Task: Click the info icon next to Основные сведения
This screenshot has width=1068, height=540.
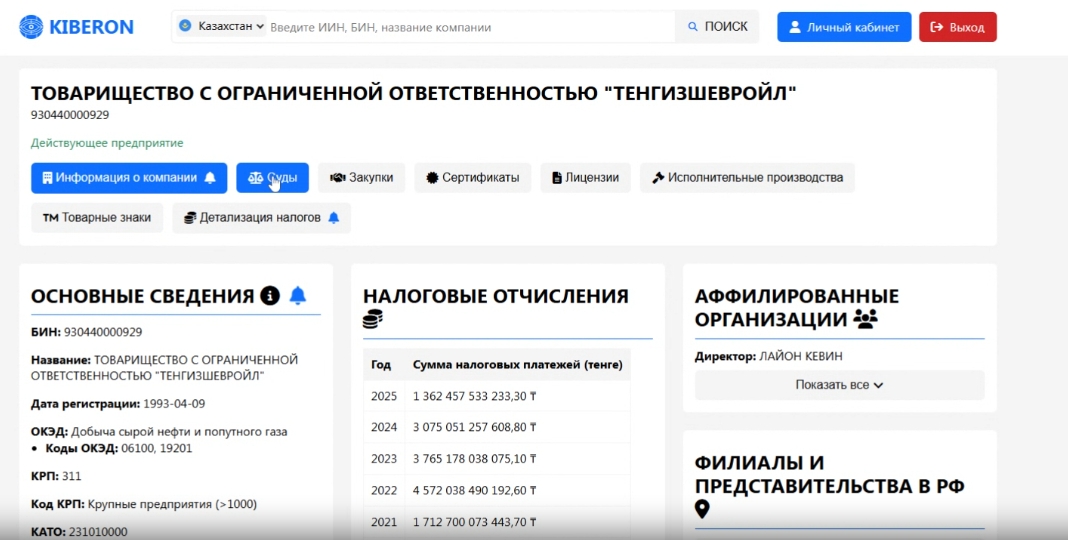Action: point(270,296)
